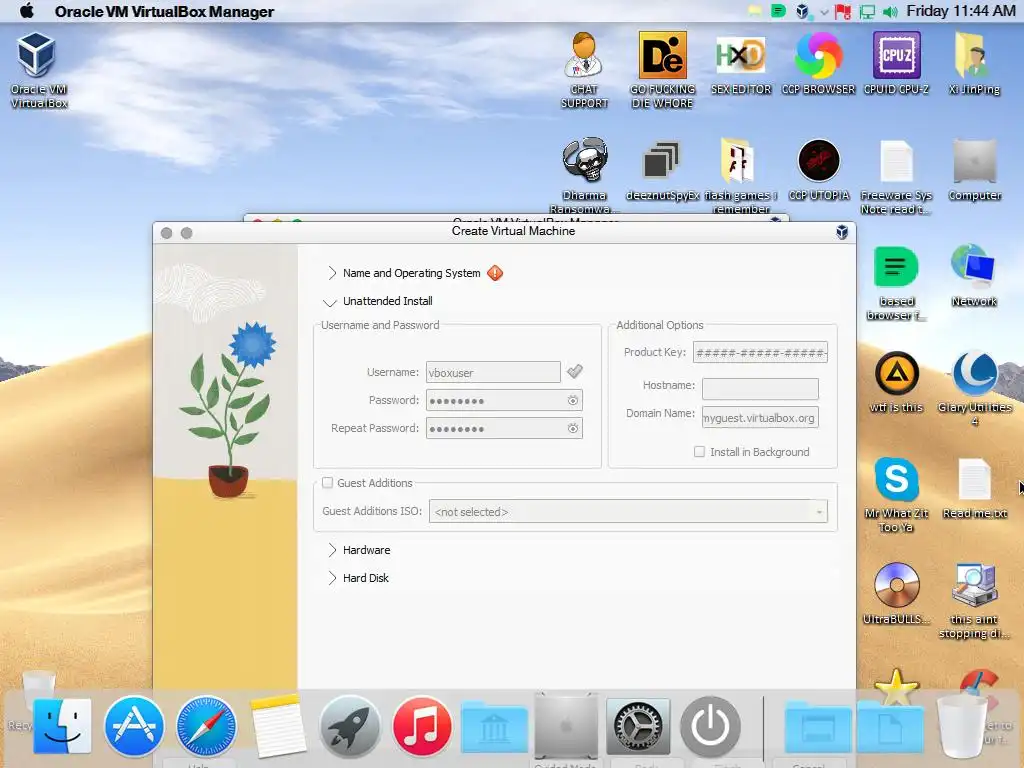Open the App Store dock icon
Image resolution: width=1024 pixels, height=768 pixels.
[134, 726]
